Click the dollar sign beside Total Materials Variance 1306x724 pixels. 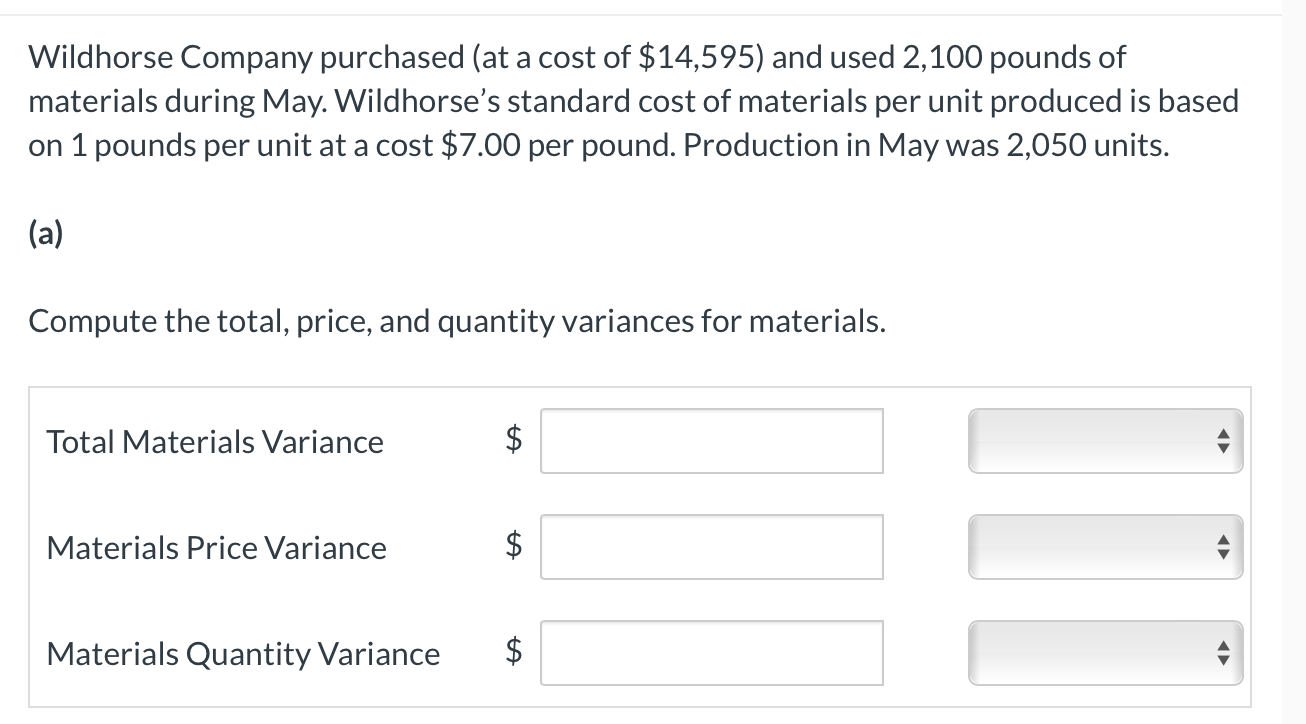click(514, 441)
